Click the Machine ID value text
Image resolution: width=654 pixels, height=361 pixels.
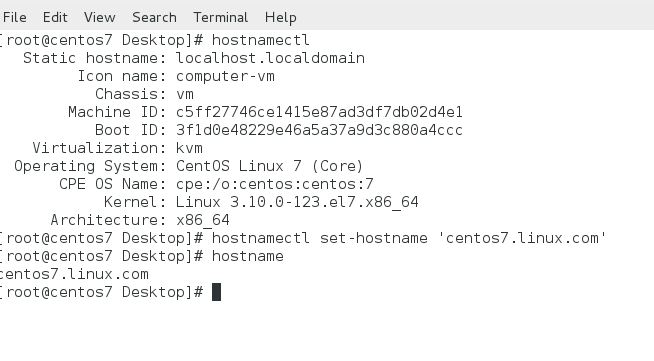coord(319,112)
